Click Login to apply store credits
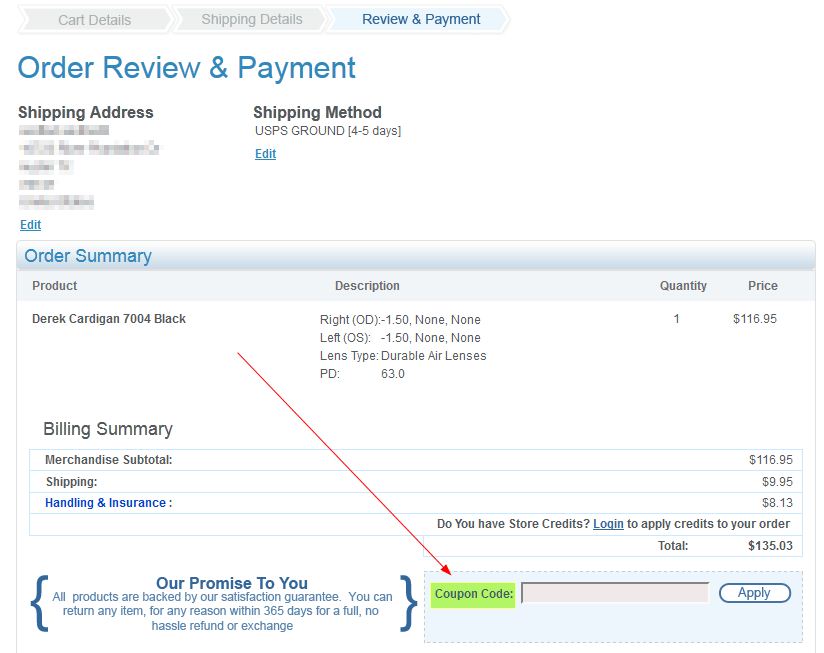 [x=608, y=523]
